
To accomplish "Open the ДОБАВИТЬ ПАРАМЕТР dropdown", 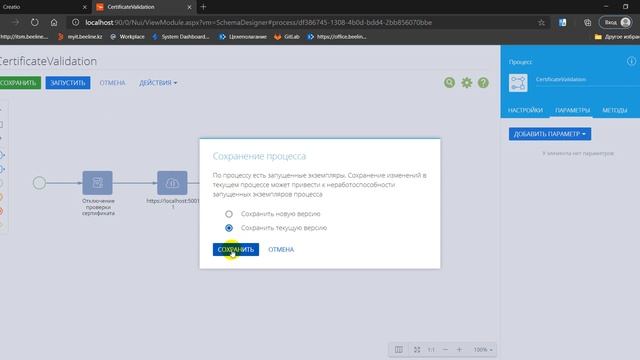I will pos(550,134).
